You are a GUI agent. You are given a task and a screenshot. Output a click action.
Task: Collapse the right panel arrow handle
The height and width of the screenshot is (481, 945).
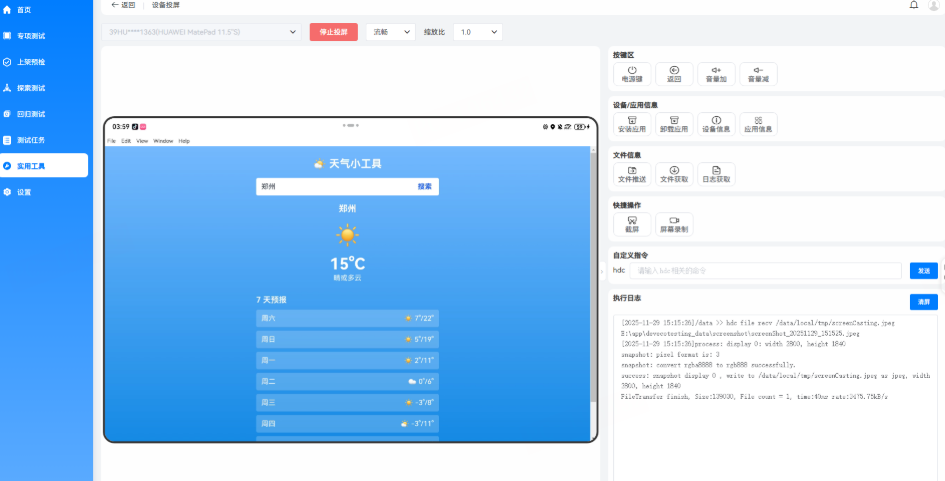pyautogui.click(x=602, y=271)
